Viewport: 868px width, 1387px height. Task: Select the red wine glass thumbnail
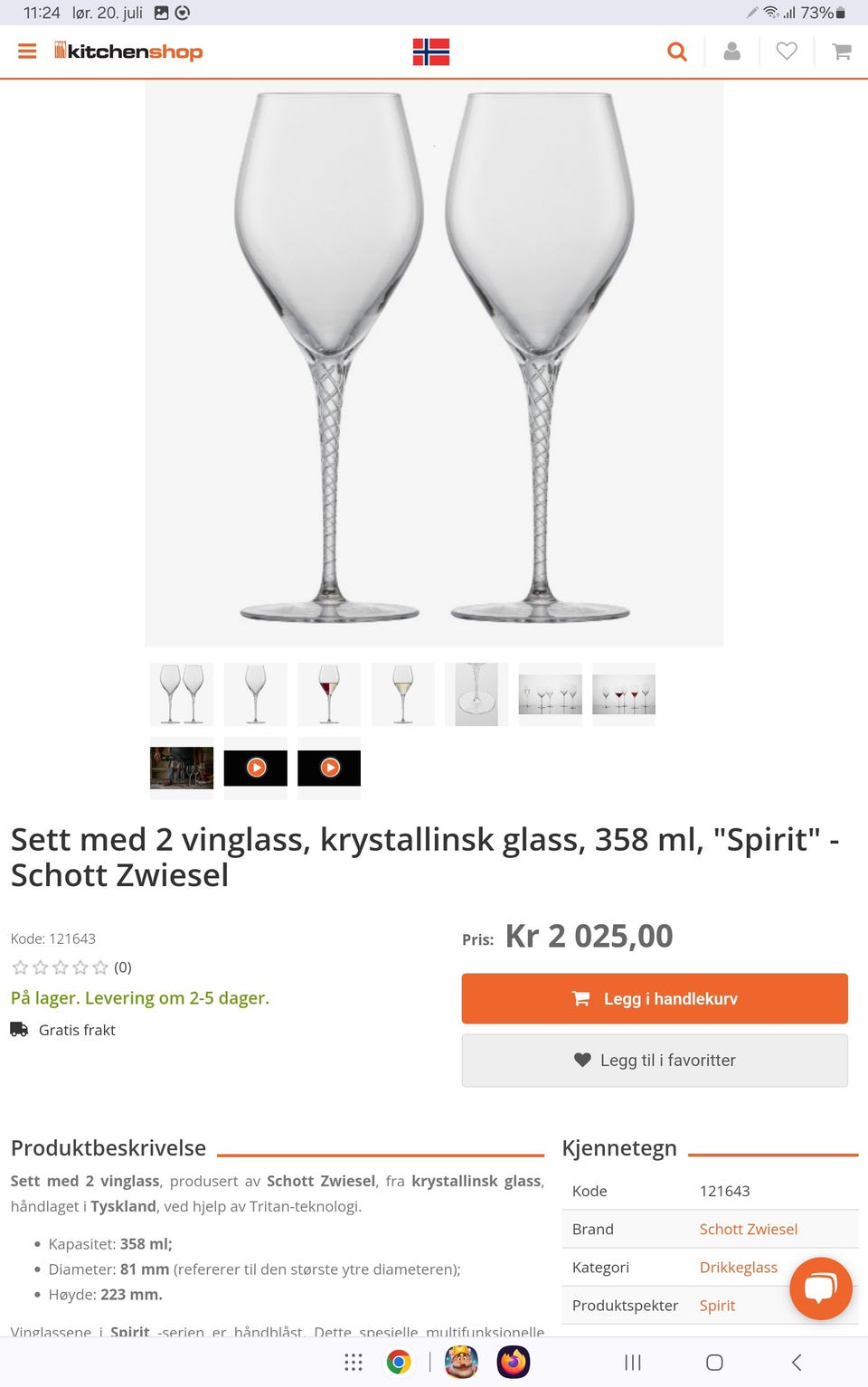[x=329, y=693]
